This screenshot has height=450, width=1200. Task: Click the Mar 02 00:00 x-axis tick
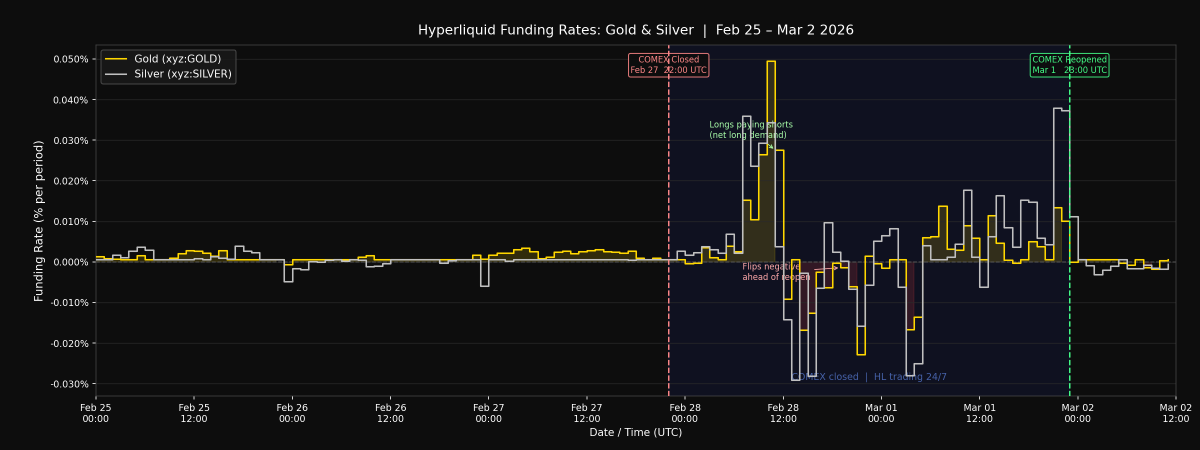(1077, 413)
